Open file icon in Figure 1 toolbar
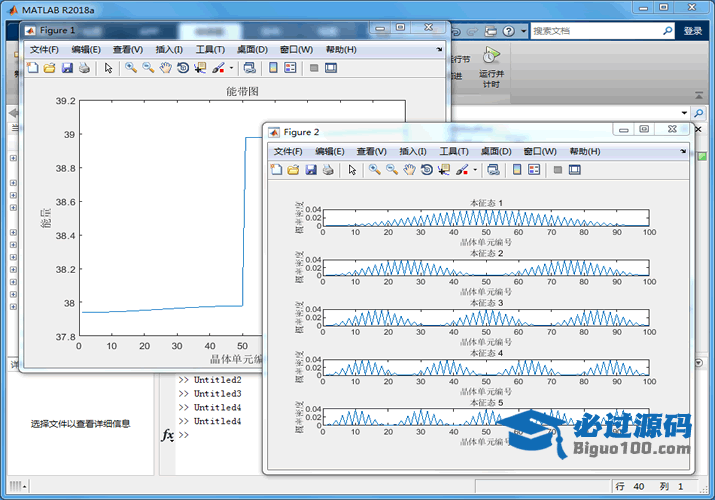The width and height of the screenshot is (715, 500). 49,68
